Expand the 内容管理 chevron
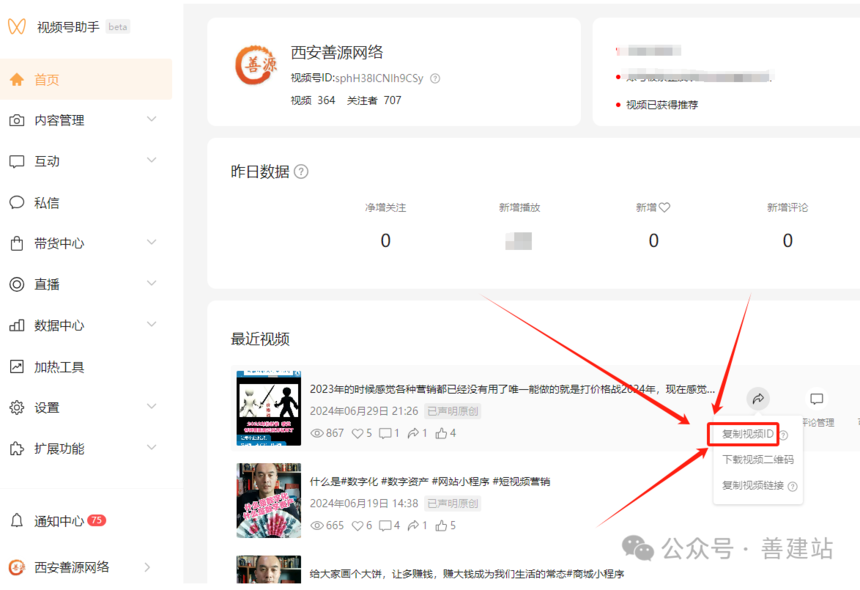The width and height of the screenshot is (860, 590). (152, 119)
